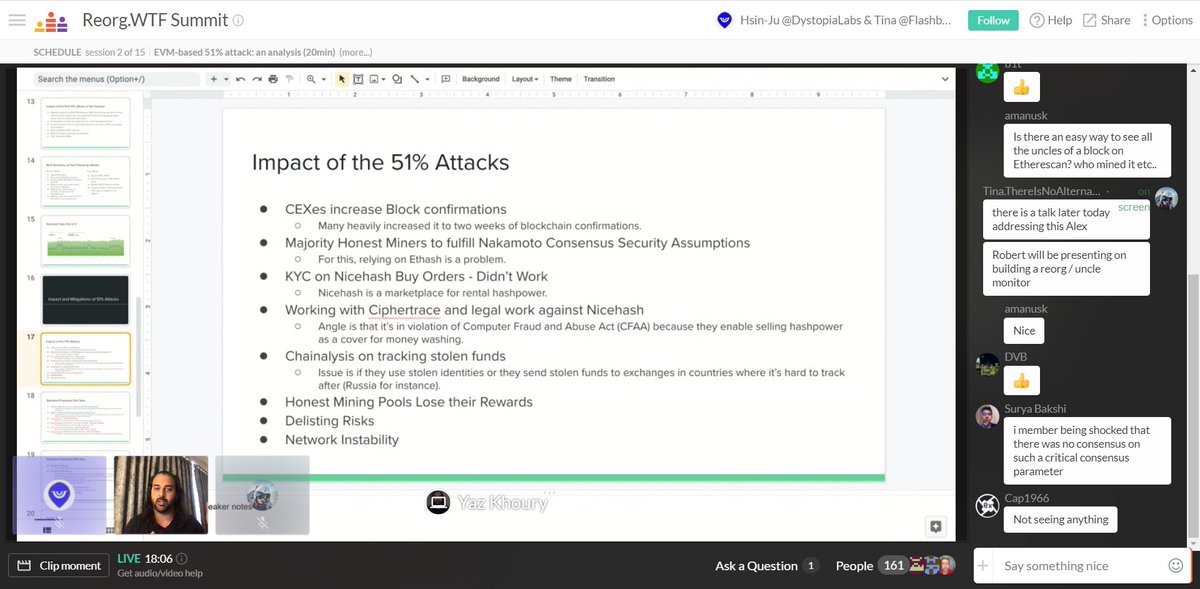Click the purple Flashbots logo tile

60,494
